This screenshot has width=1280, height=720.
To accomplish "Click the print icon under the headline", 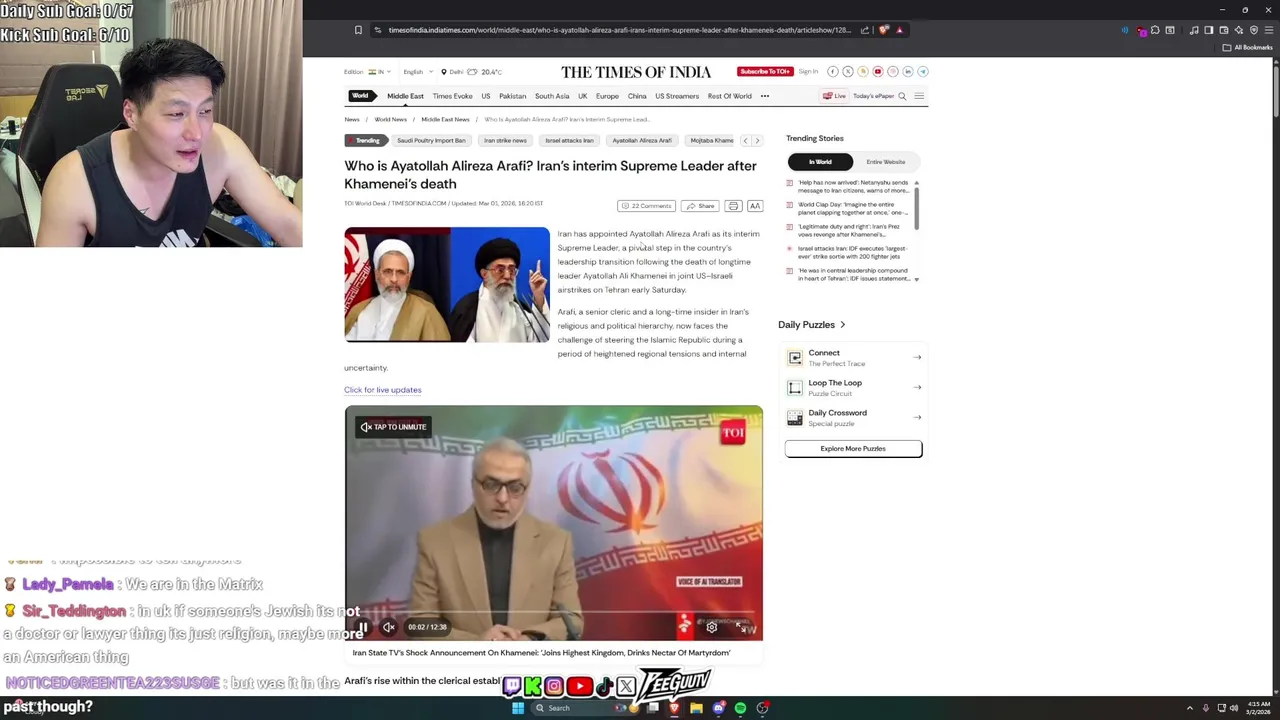I will coord(733,206).
